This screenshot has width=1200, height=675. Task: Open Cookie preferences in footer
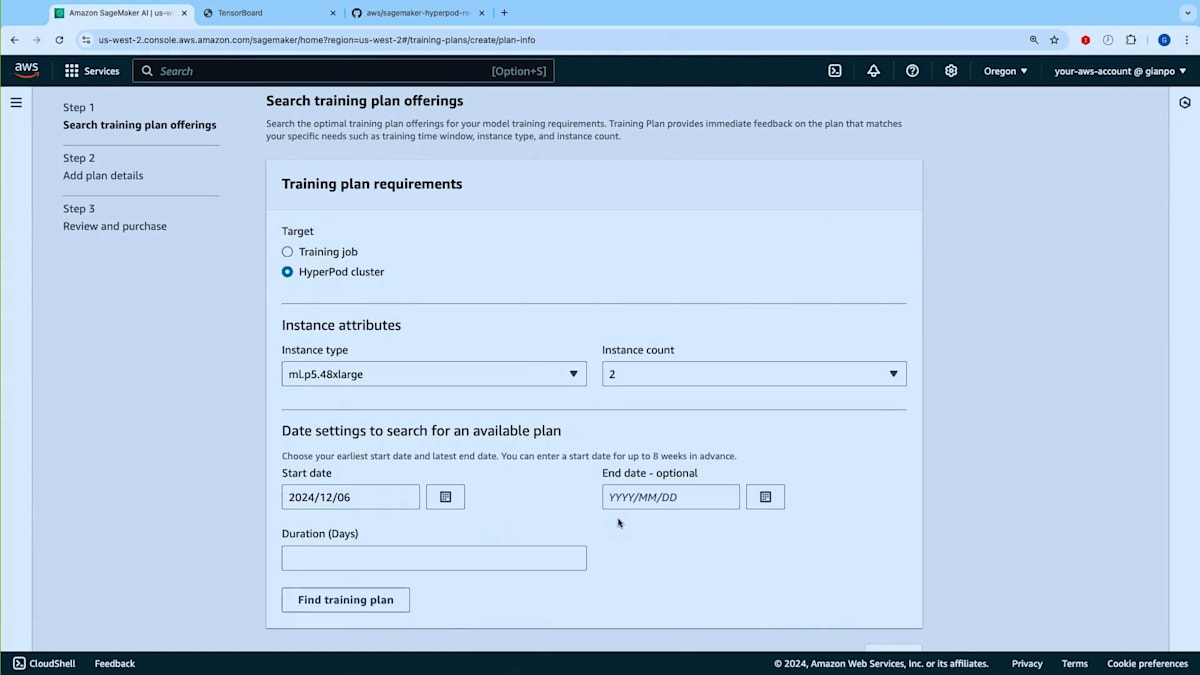1147,663
